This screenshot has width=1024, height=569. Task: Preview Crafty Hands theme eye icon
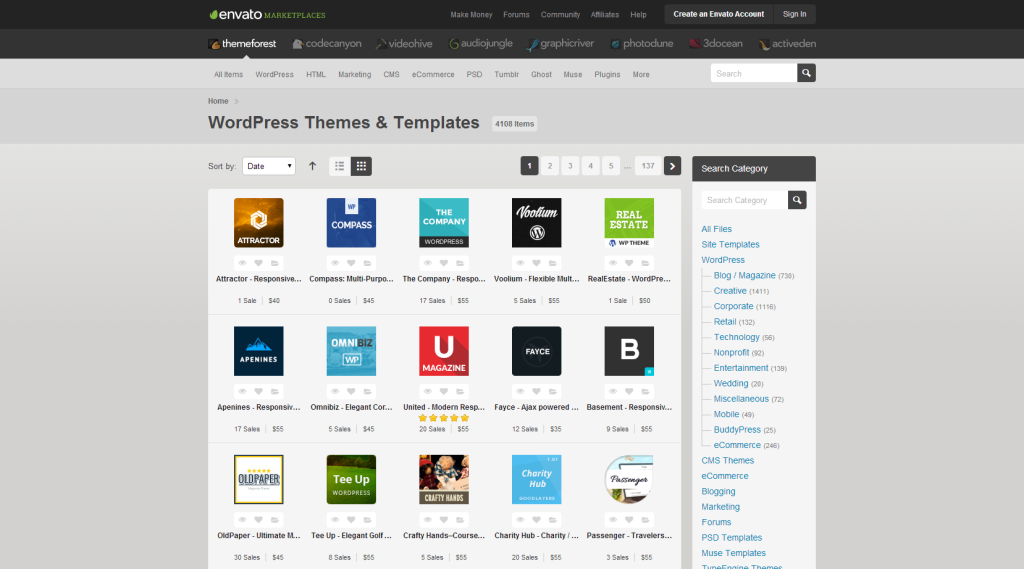tap(428, 520)
